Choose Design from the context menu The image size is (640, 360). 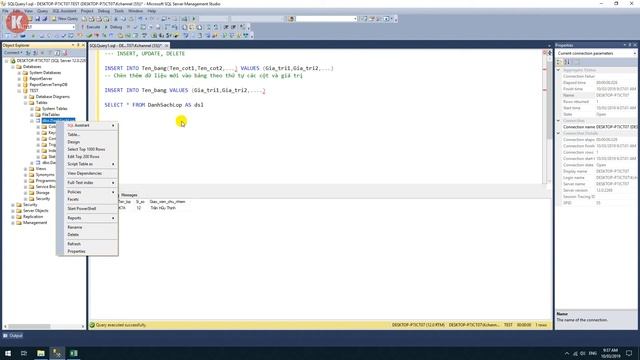[x=91, y=142]
